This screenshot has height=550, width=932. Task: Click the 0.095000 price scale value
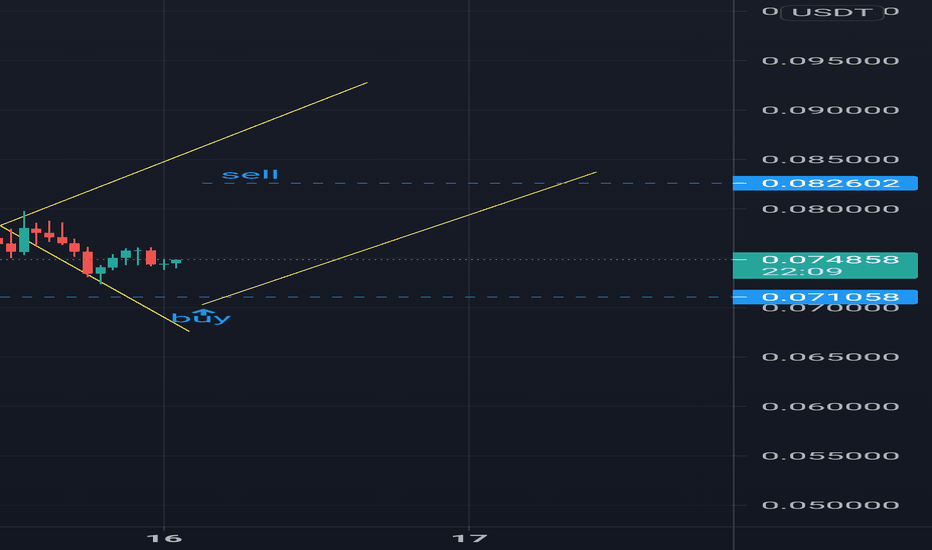pos(830,61)
